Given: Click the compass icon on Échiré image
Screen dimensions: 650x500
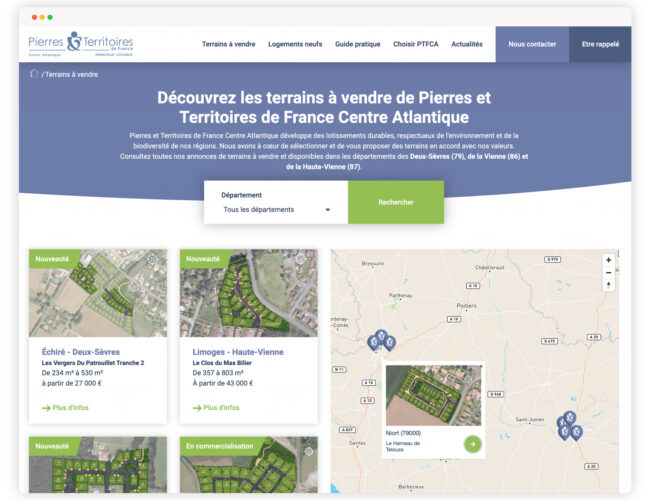Looking at the screenshot, I should (x=153, y=260).
